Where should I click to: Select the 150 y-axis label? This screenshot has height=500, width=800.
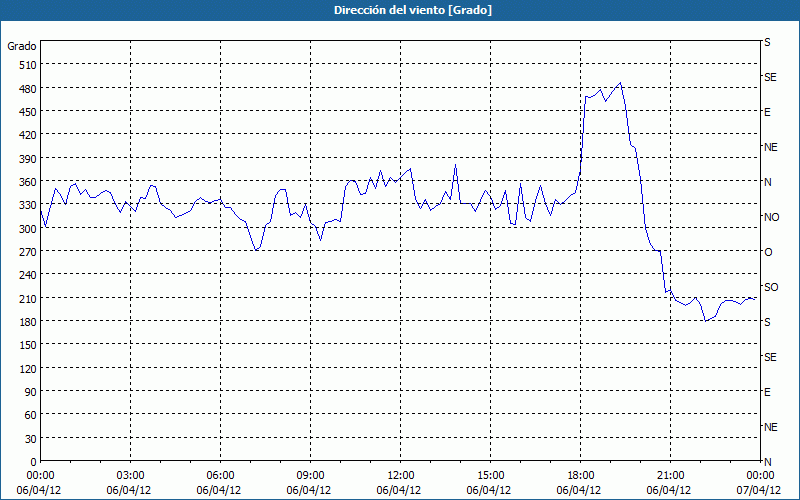tap(29, 345)
